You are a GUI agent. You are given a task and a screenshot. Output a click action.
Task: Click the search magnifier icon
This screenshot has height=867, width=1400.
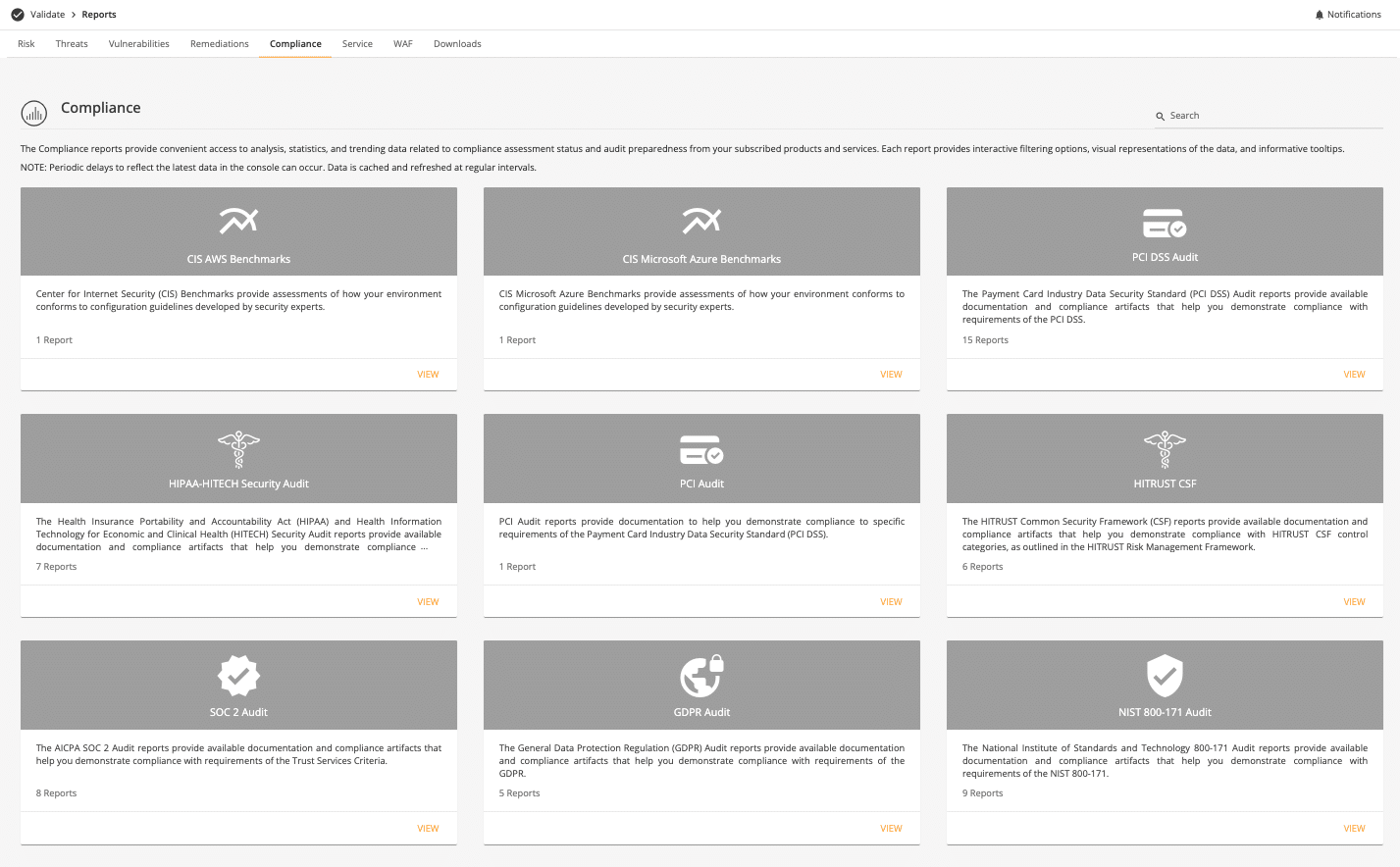point(1161,116)
